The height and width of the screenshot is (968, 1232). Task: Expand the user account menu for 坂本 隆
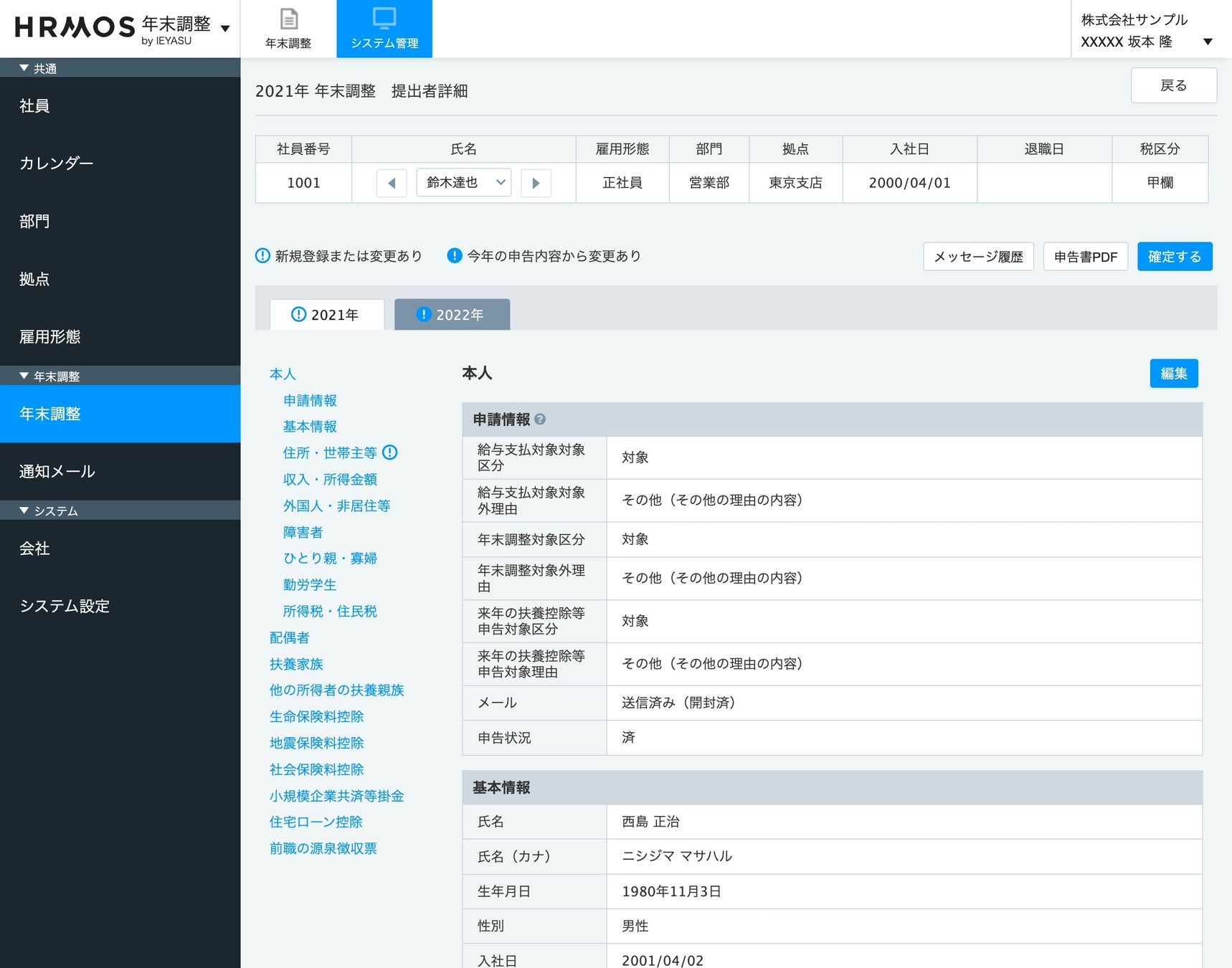point(1208,42)
